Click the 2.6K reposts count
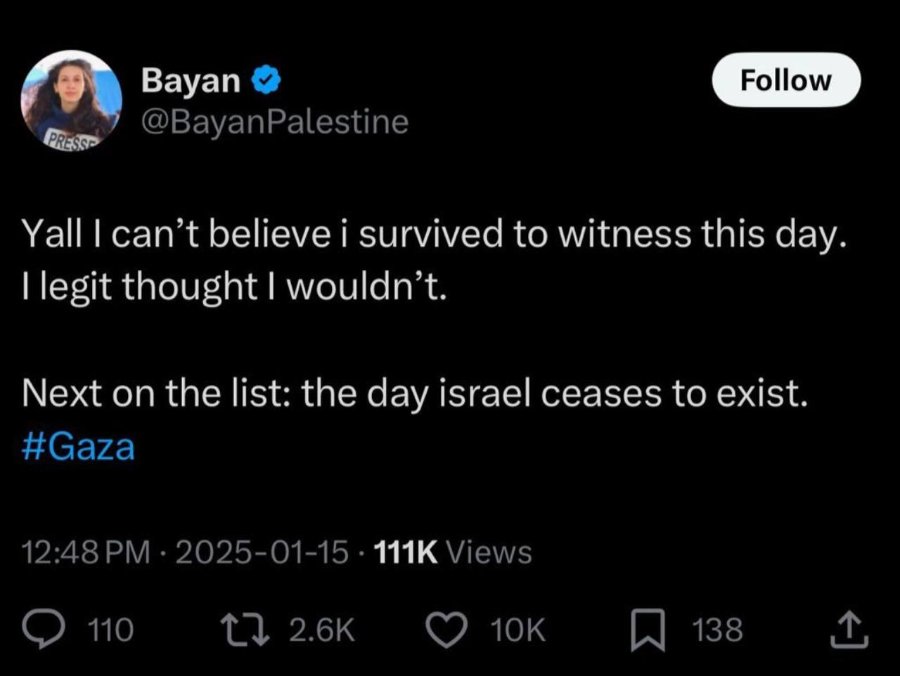The width and height of the screenshot is (900, 676). point(322,630)
